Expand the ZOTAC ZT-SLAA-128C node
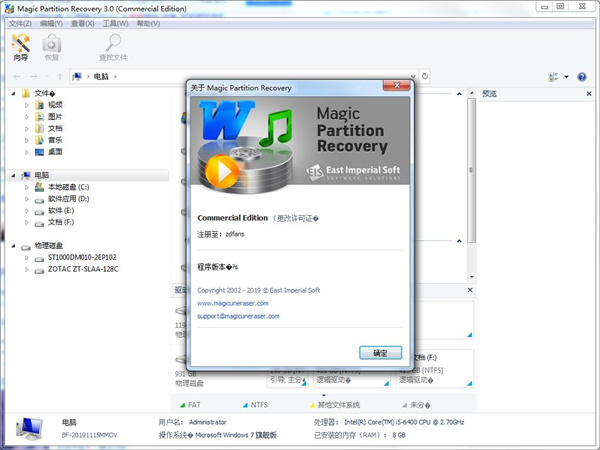 [x=26, y=269]
